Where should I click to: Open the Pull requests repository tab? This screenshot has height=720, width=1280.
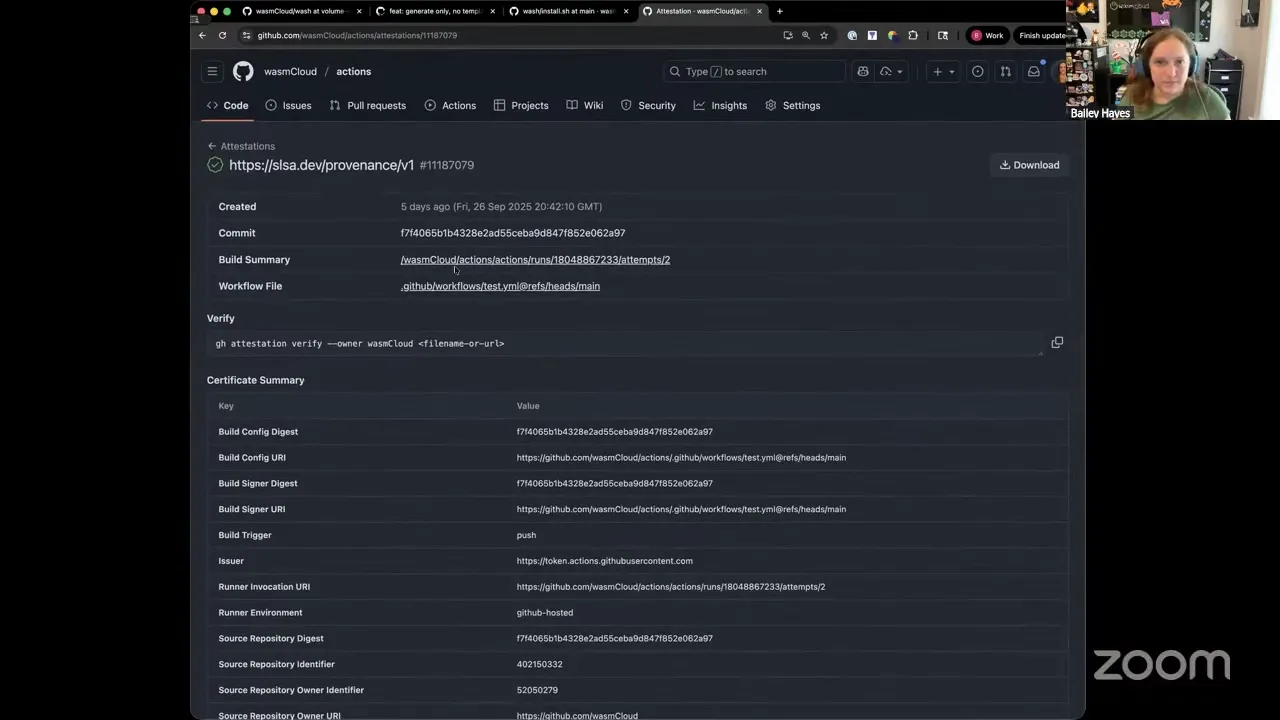(368, 105)
